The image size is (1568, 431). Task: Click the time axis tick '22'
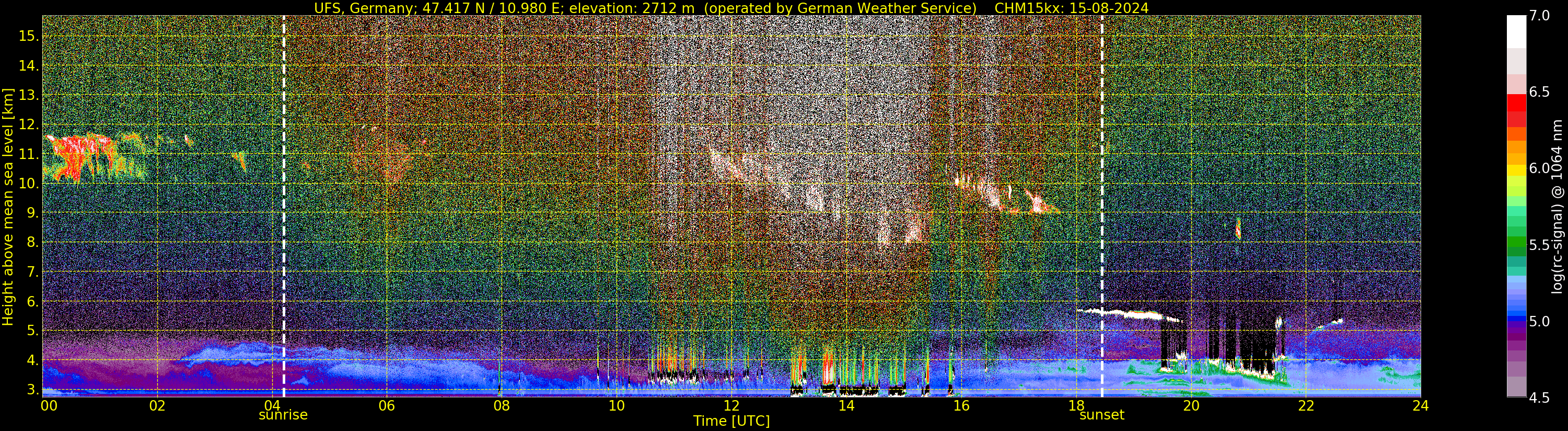coord(1306,406)
